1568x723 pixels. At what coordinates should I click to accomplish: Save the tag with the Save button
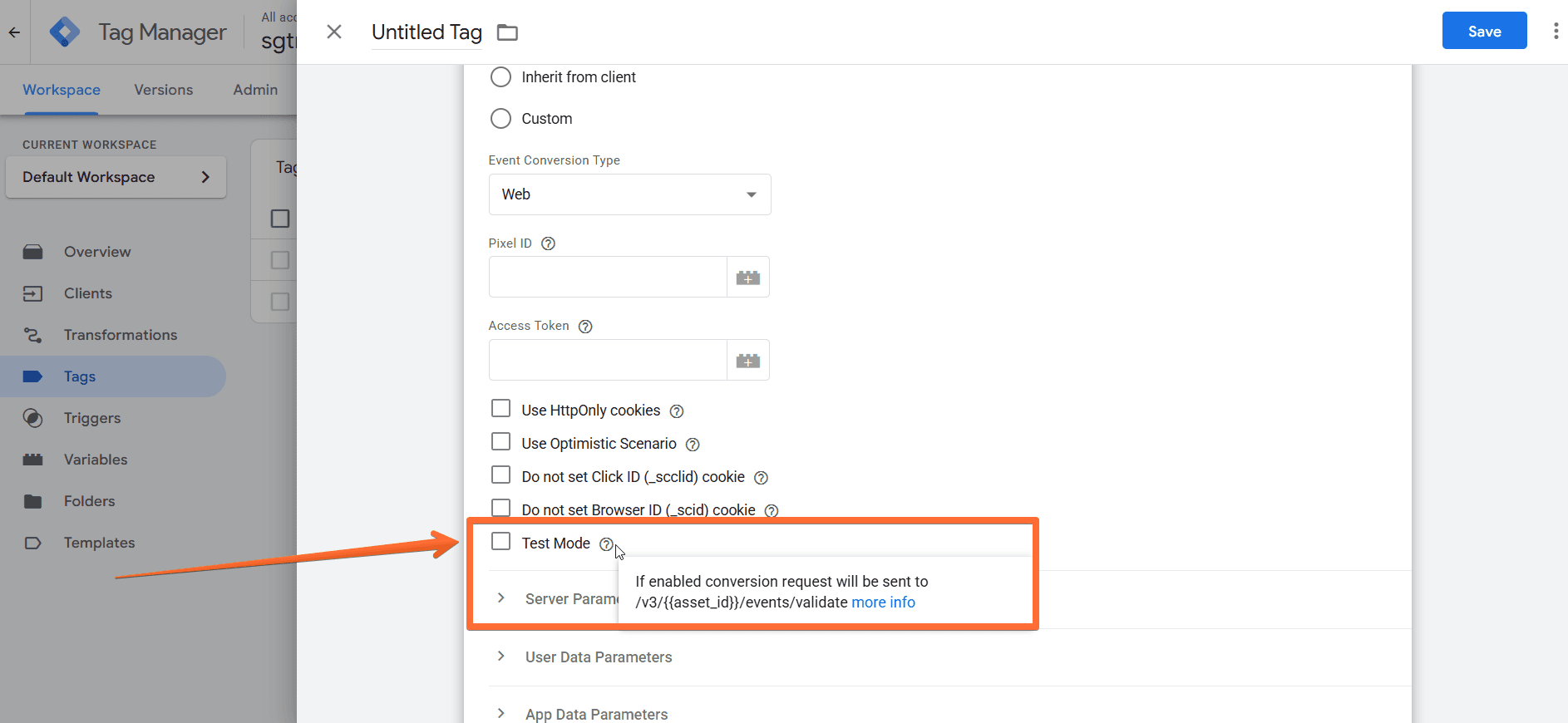pyautogui.click(x=1484, y=31)
